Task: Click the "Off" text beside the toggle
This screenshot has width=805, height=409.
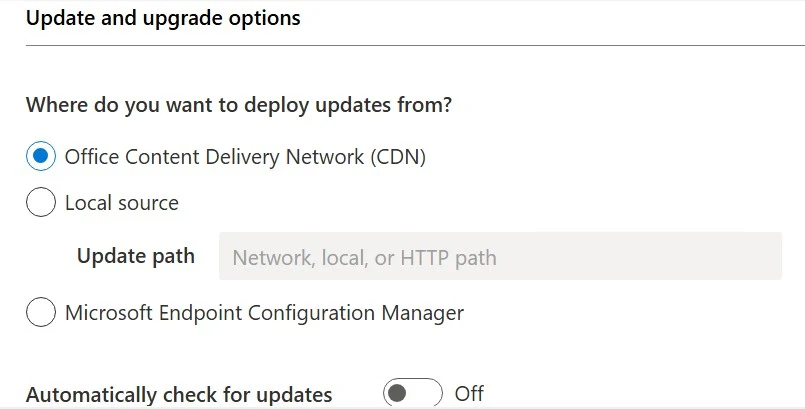Action: (x=469, y=393)
